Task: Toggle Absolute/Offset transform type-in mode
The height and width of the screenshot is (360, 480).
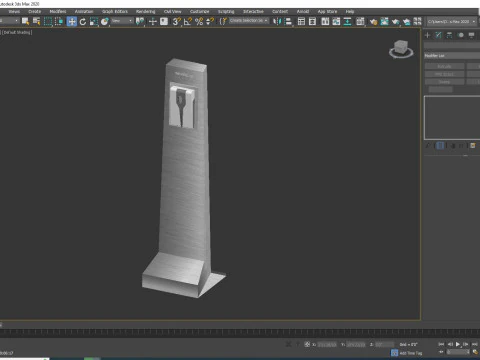Action: click(x=307, y=344)
